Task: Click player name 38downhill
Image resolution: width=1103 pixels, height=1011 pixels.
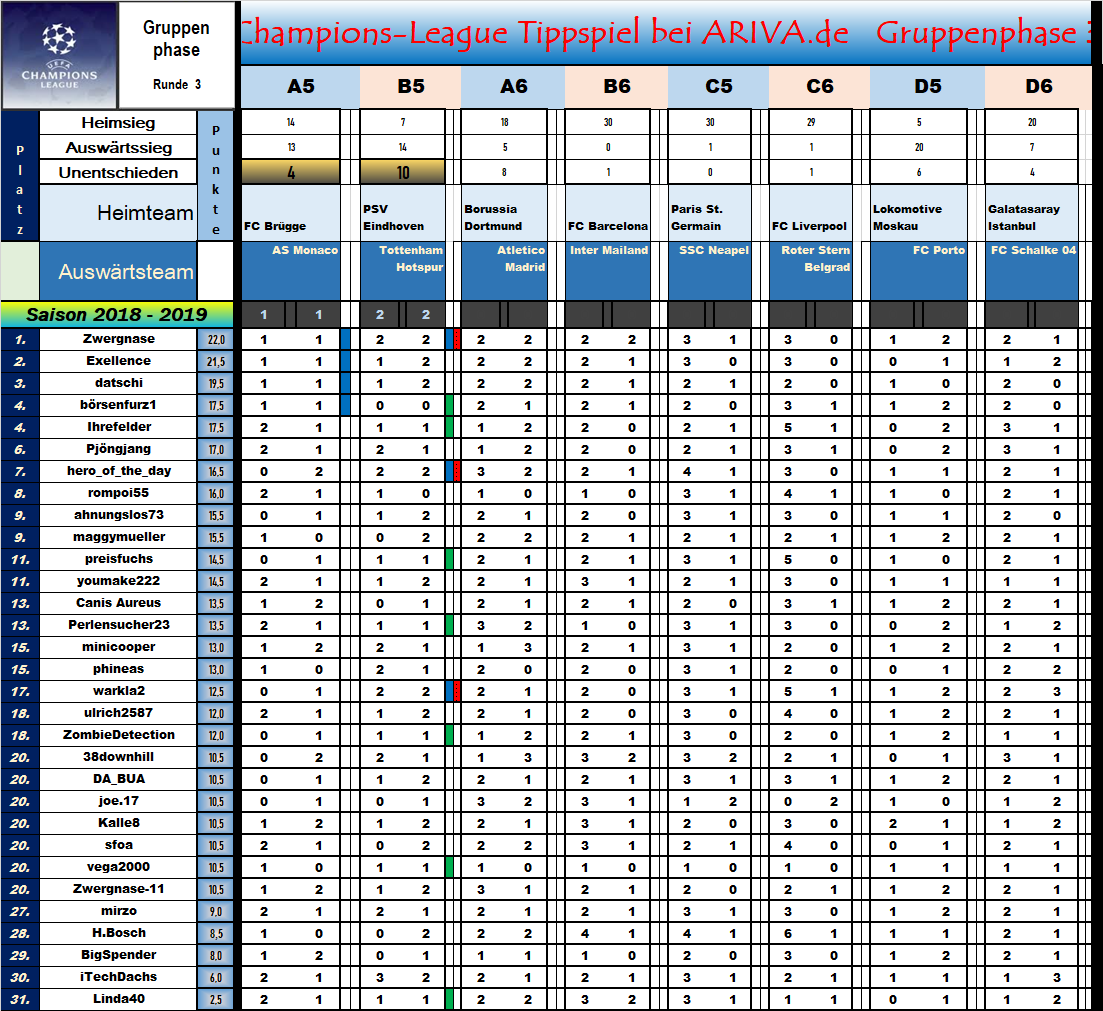Action: 118,757
